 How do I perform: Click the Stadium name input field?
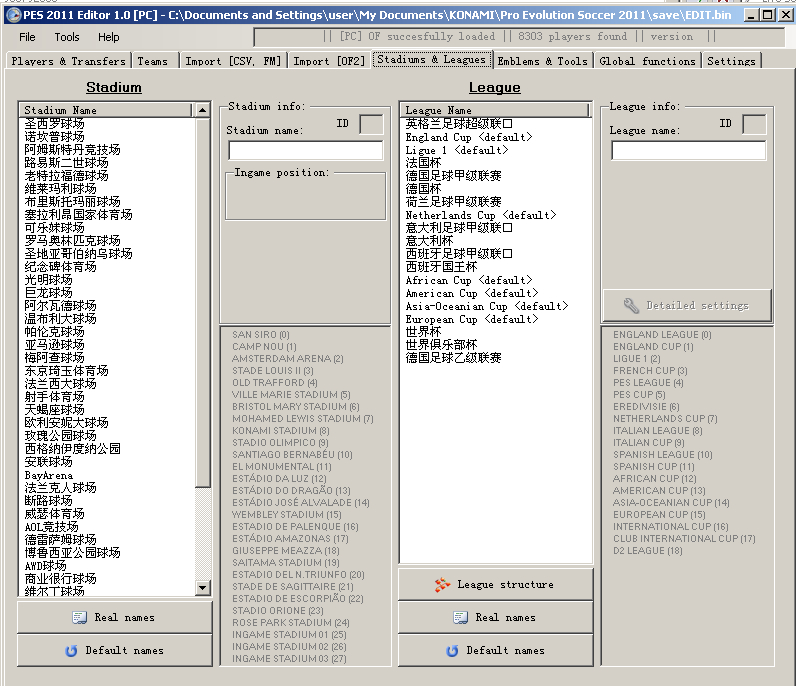point(306,150)
